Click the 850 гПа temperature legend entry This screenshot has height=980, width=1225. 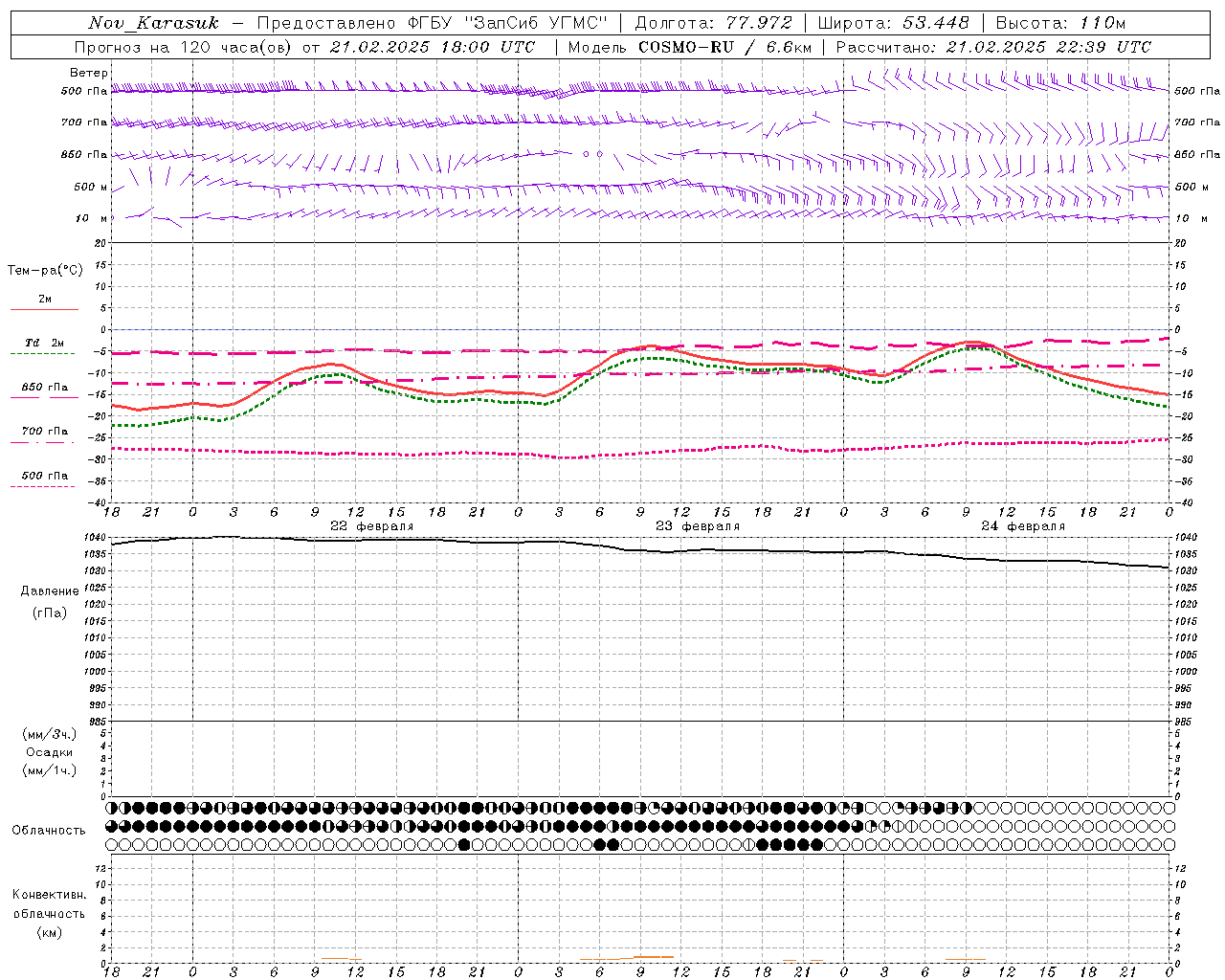[x=45, y=388]
